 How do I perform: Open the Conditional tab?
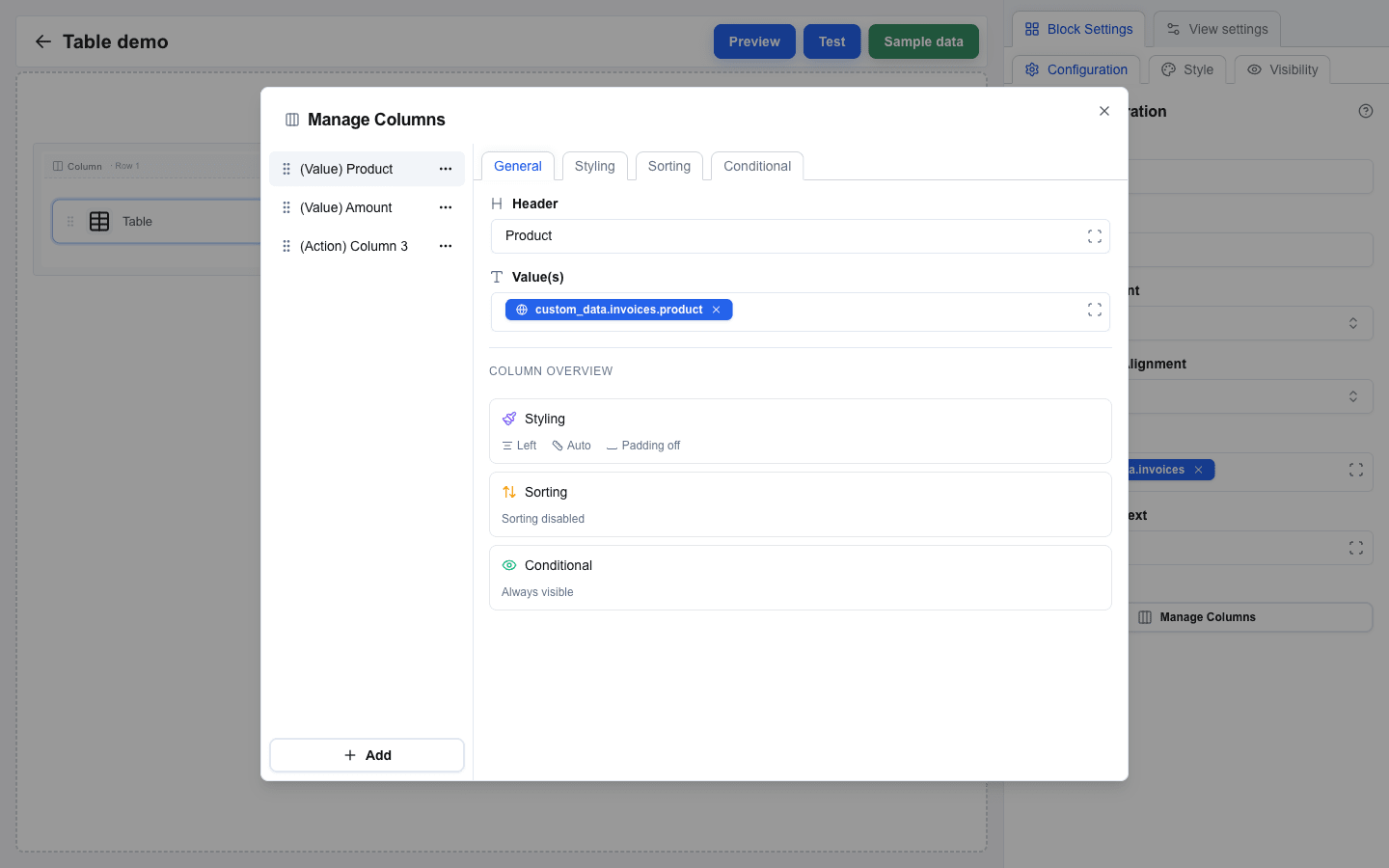click(x=757, y=166)
